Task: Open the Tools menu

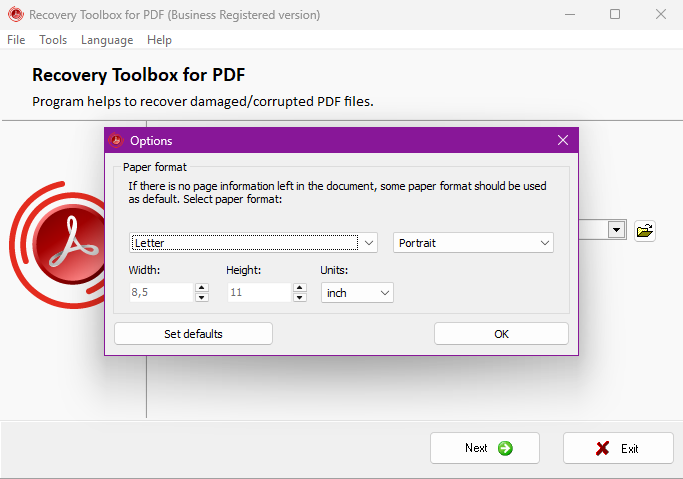Action: point(53,40)
